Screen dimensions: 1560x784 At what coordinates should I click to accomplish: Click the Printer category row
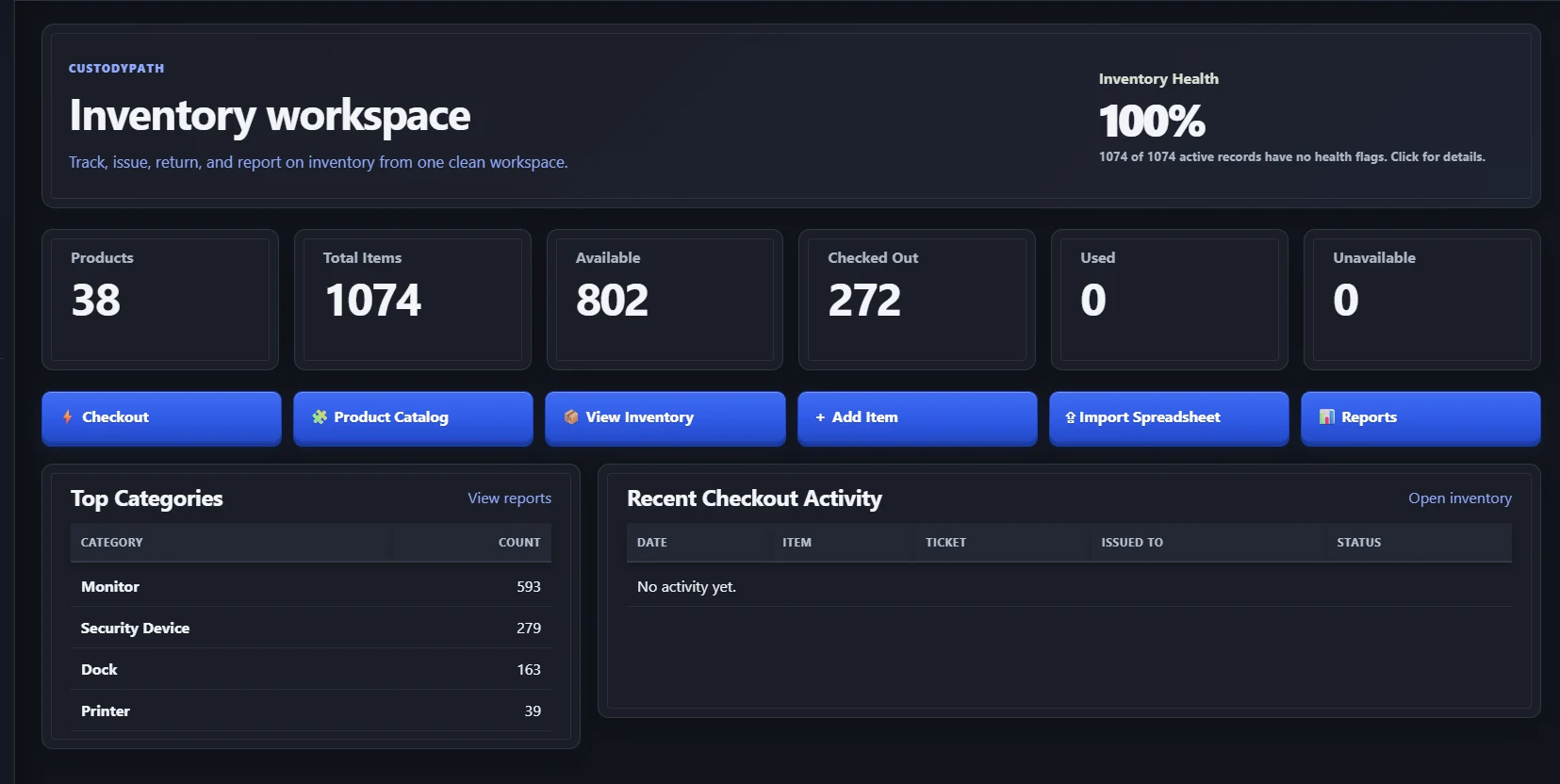[311, 710]
